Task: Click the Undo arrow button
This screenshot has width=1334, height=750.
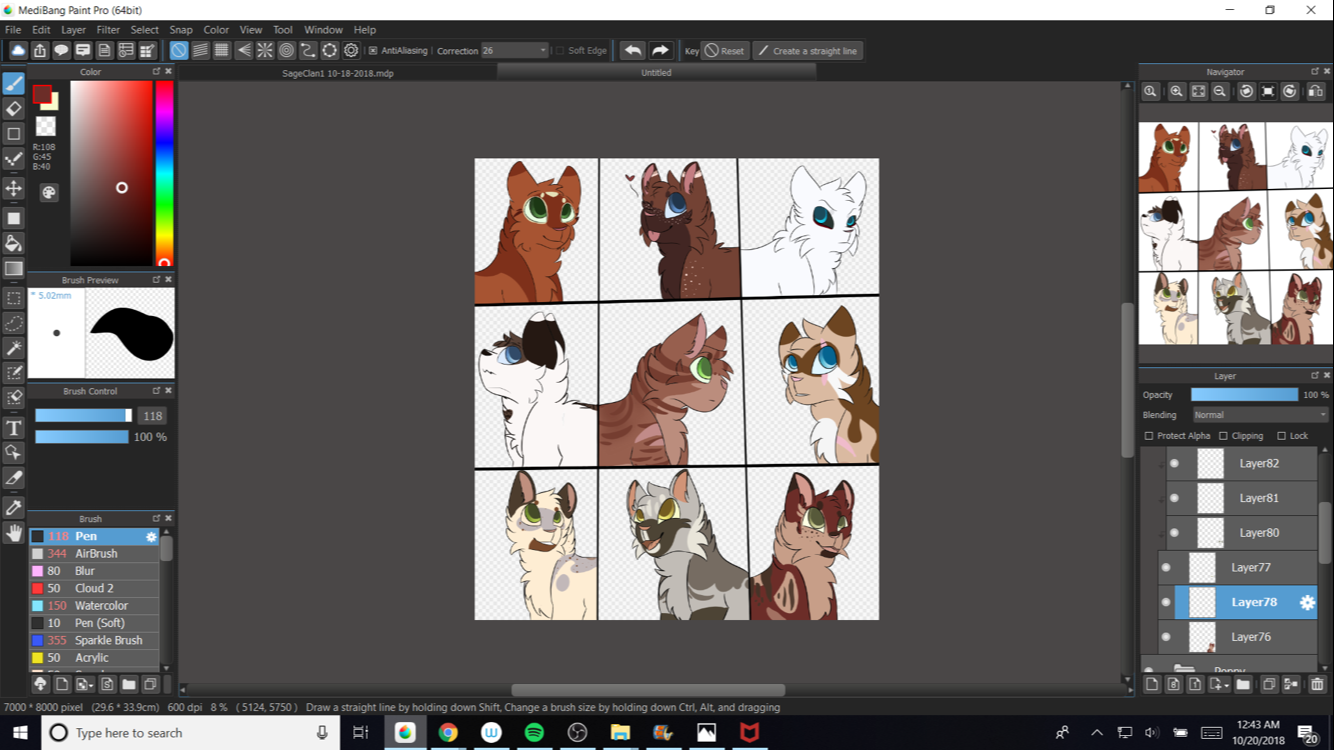Action: pos(632,50)
